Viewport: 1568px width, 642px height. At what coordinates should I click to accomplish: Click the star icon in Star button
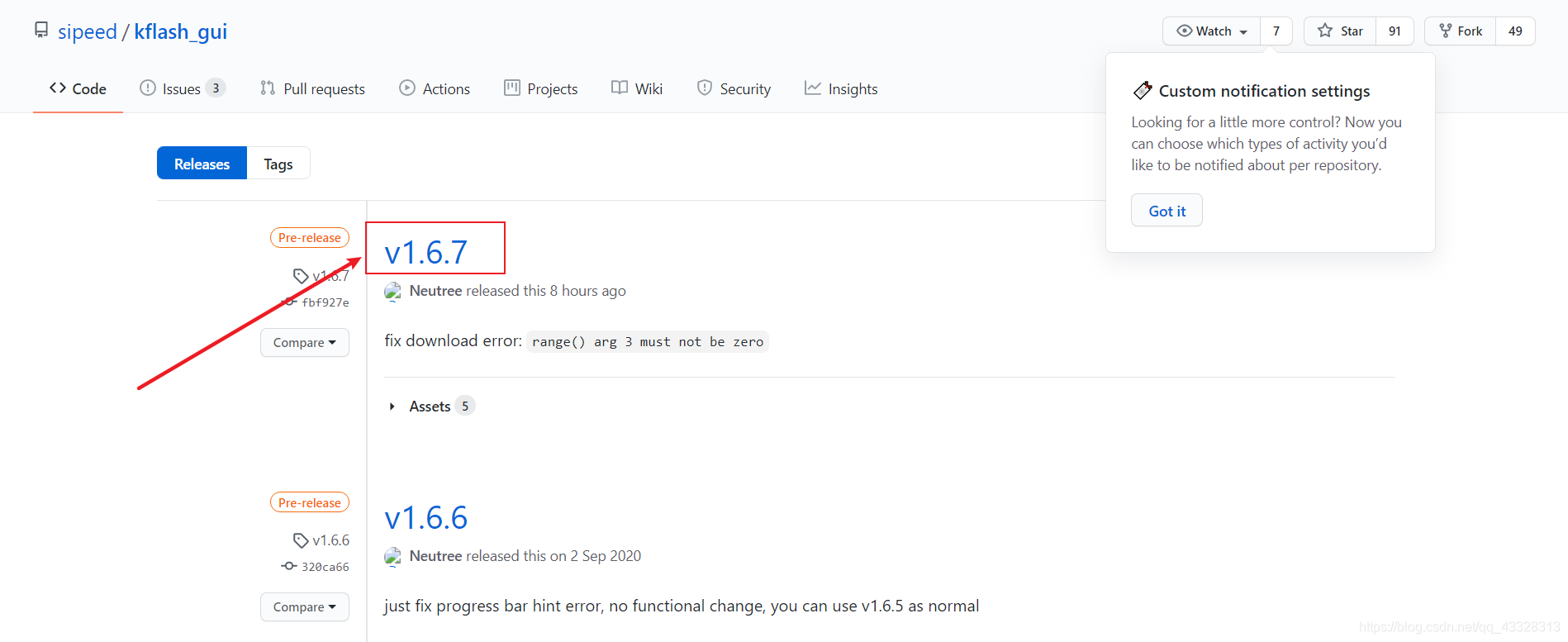[x=1325, y=31]
